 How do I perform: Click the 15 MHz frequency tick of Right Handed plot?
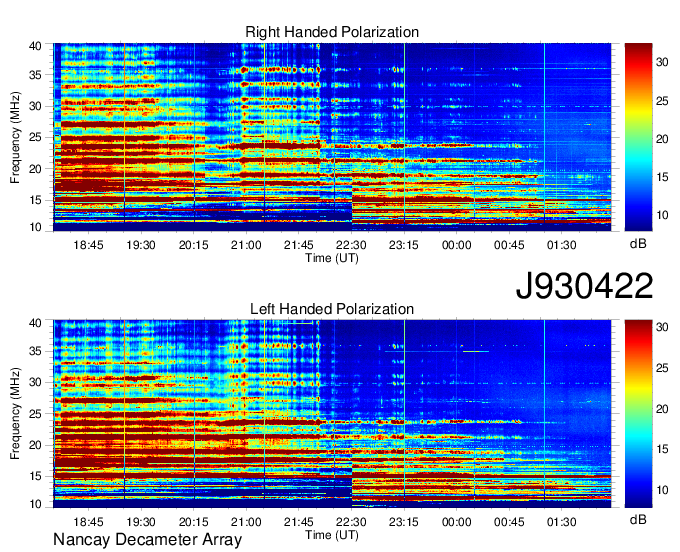click(x=36, y=200)
